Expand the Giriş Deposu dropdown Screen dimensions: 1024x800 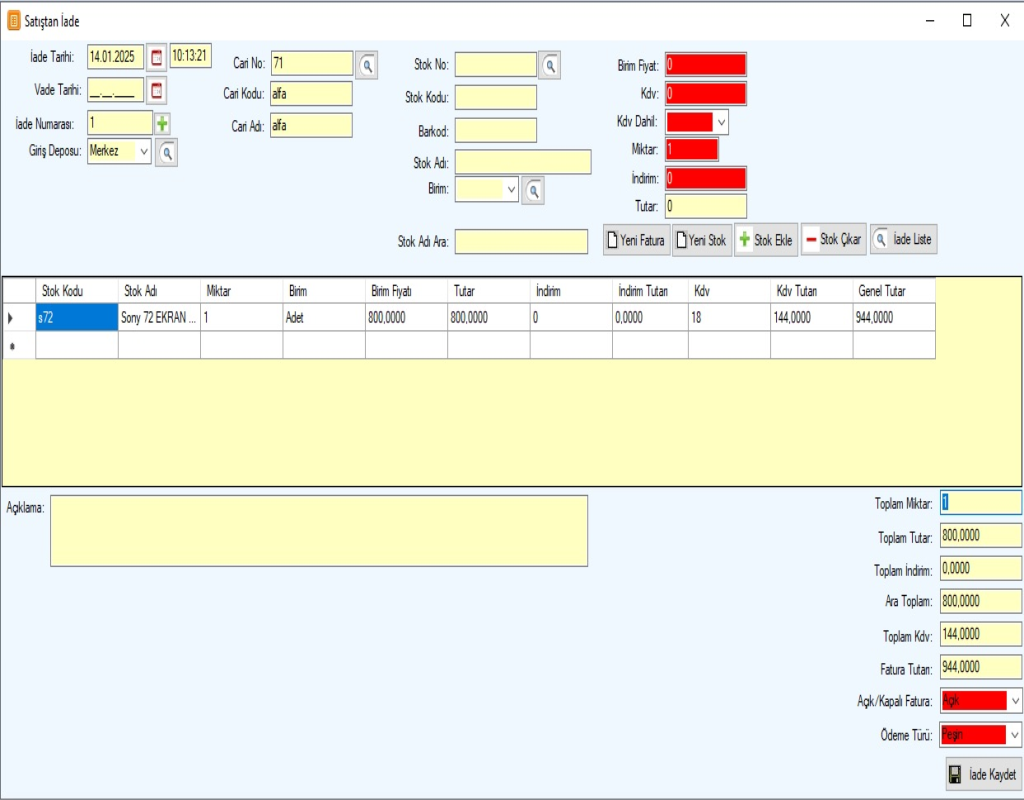coord(143,152)
